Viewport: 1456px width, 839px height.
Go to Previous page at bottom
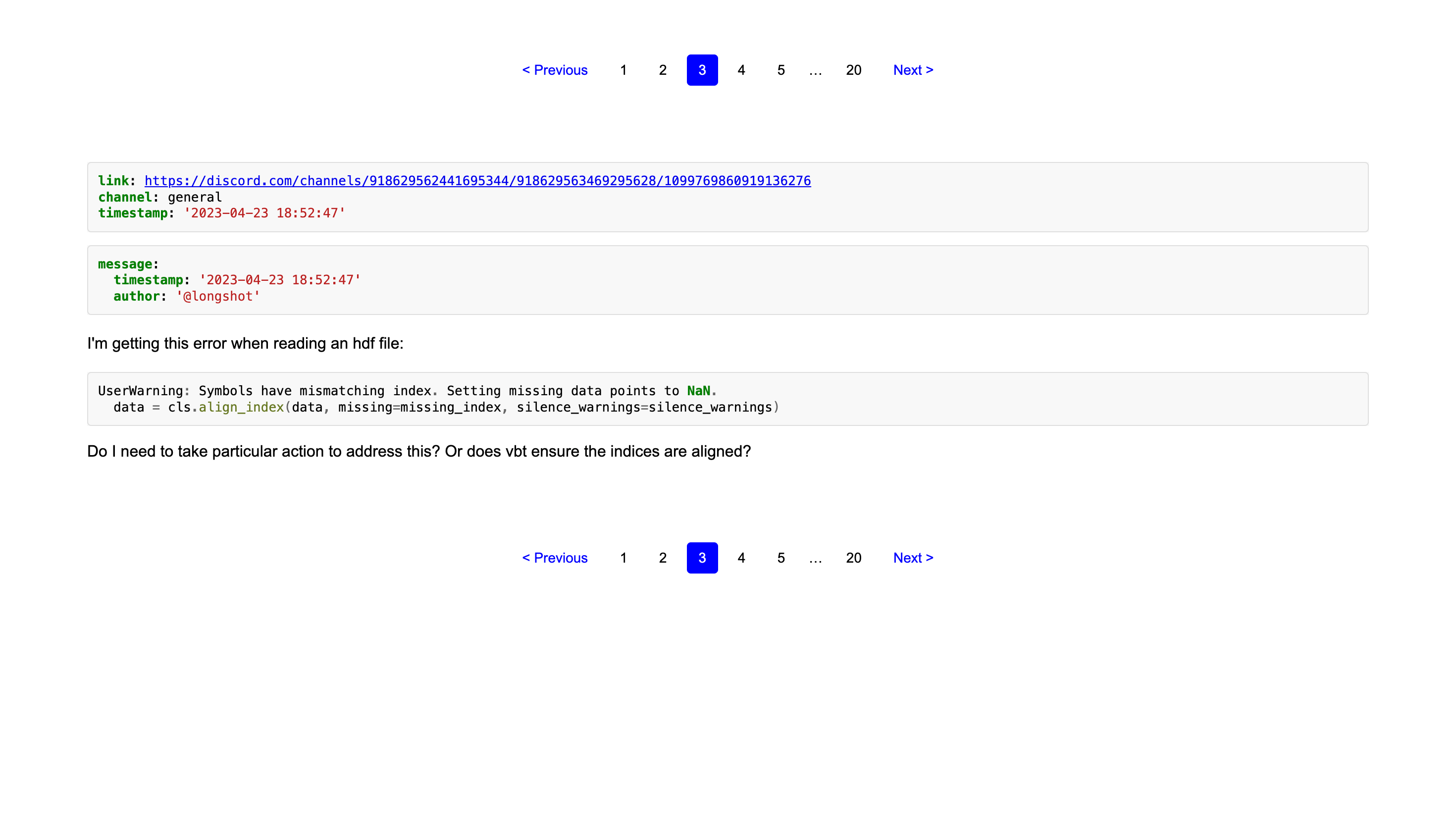554,558
